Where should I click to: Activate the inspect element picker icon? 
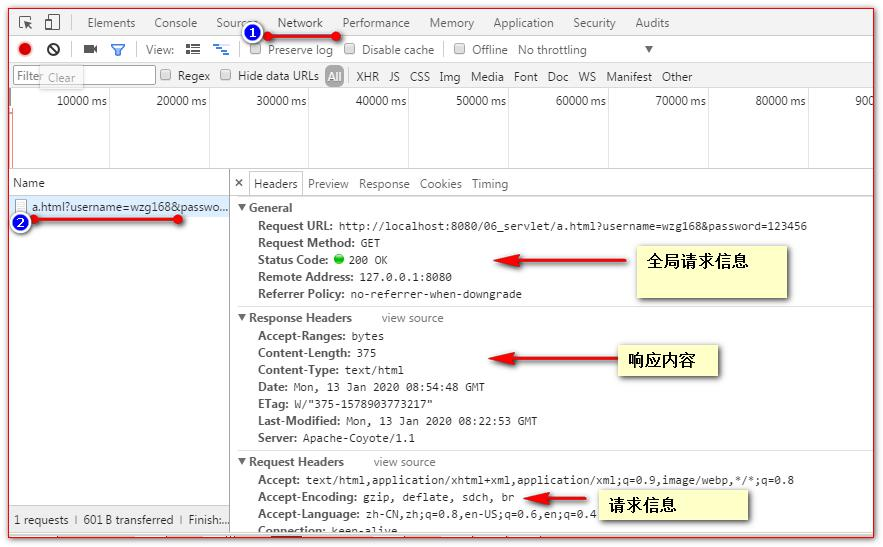(25, 23)
